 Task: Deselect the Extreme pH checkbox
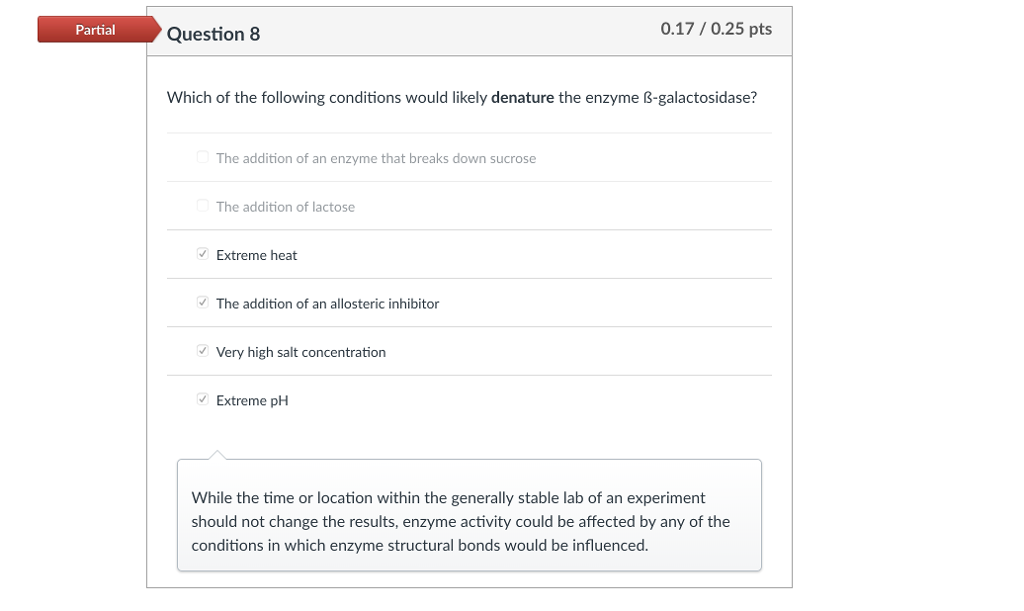(203, 400)
